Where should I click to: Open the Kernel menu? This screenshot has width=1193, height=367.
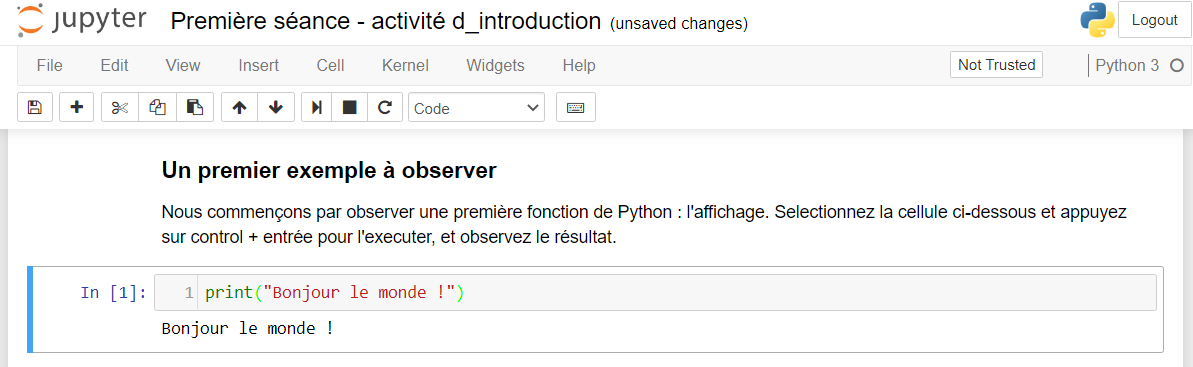(x=406, y=65)
